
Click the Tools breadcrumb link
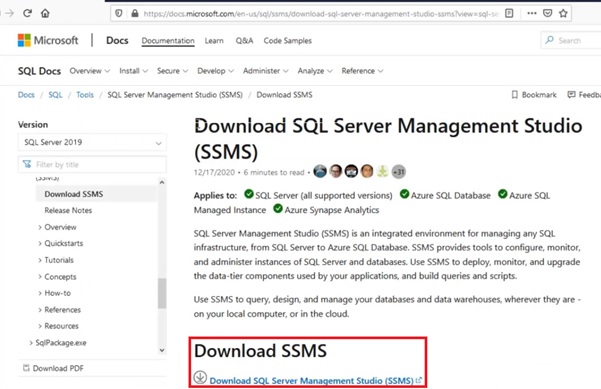[x=85, y=95]
